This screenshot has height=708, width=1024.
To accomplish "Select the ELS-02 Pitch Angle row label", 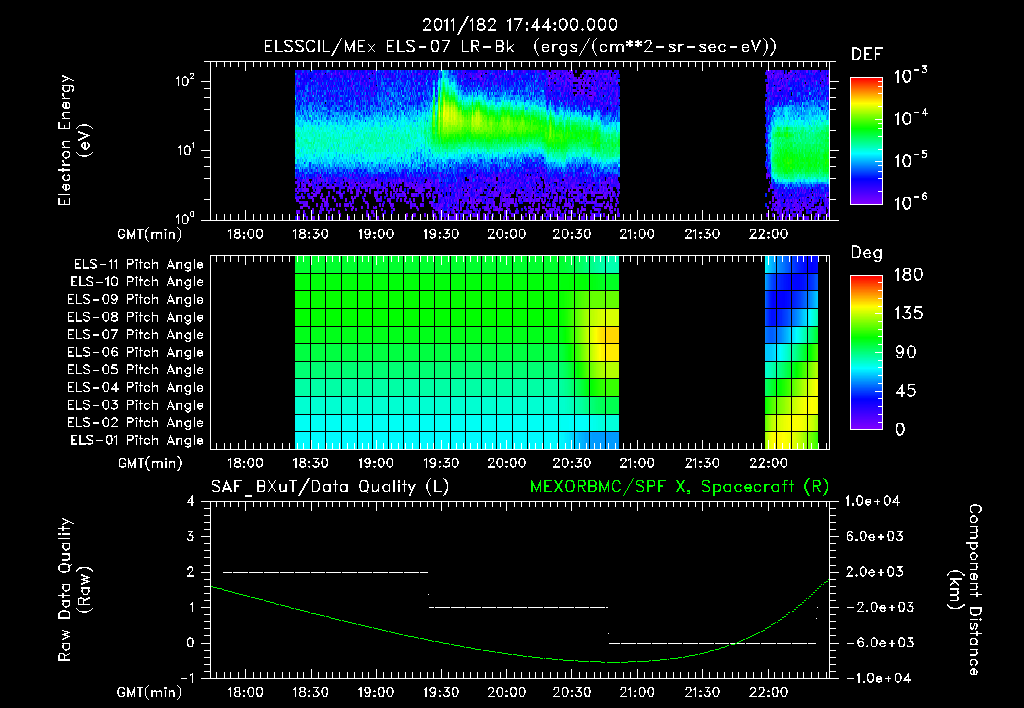I will tap(136, 423).
